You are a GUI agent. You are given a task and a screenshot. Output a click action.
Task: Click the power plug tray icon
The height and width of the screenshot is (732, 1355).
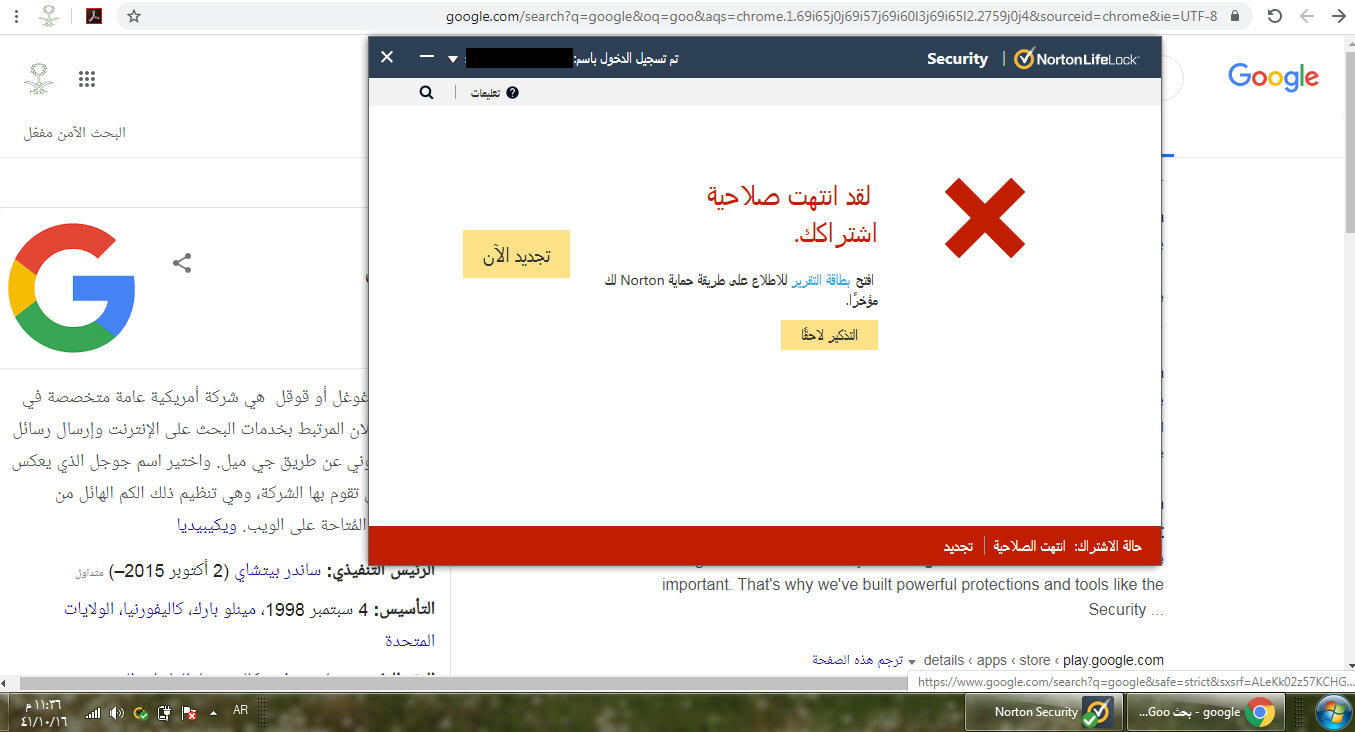tap(165, 713)
